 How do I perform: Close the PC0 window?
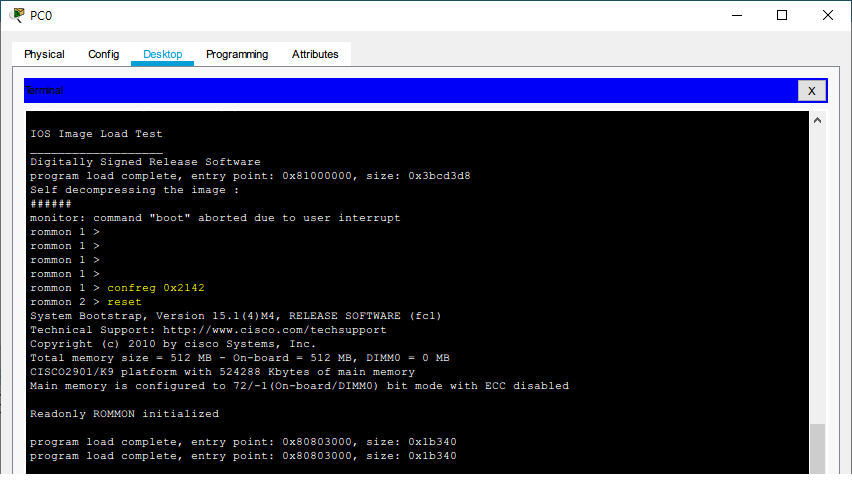pyautogui.click(x=827, y=15)
